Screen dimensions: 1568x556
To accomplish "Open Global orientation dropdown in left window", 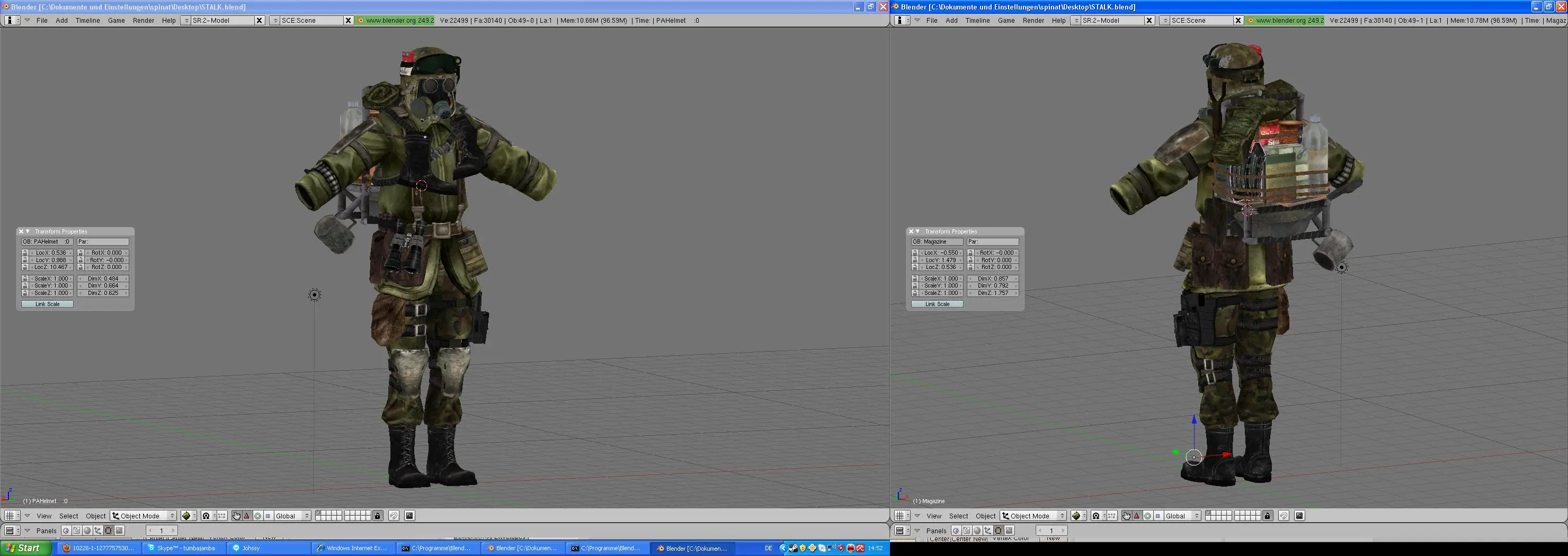I will (293, 516).
